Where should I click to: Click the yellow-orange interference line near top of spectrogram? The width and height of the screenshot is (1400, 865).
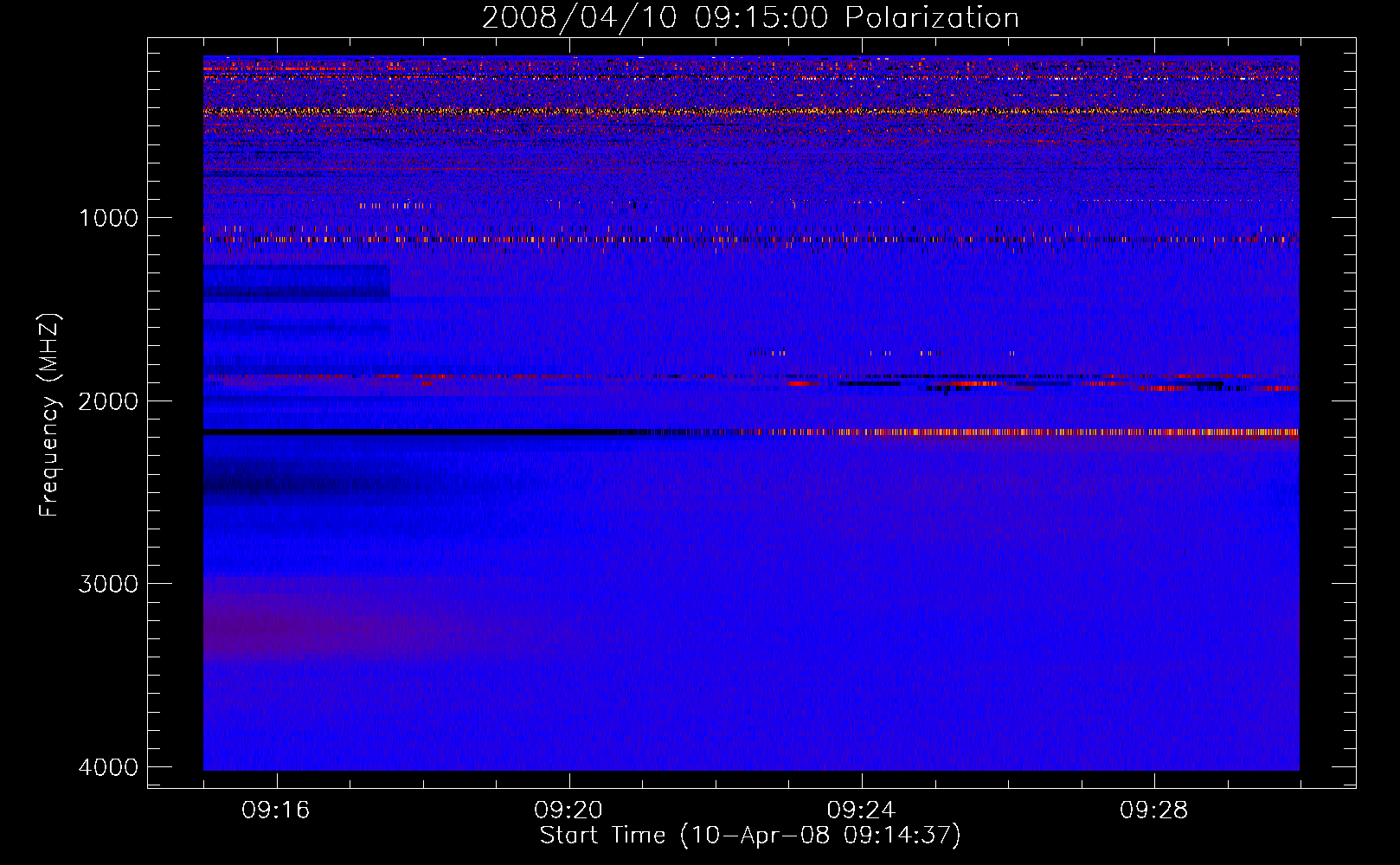click(751, 112)
